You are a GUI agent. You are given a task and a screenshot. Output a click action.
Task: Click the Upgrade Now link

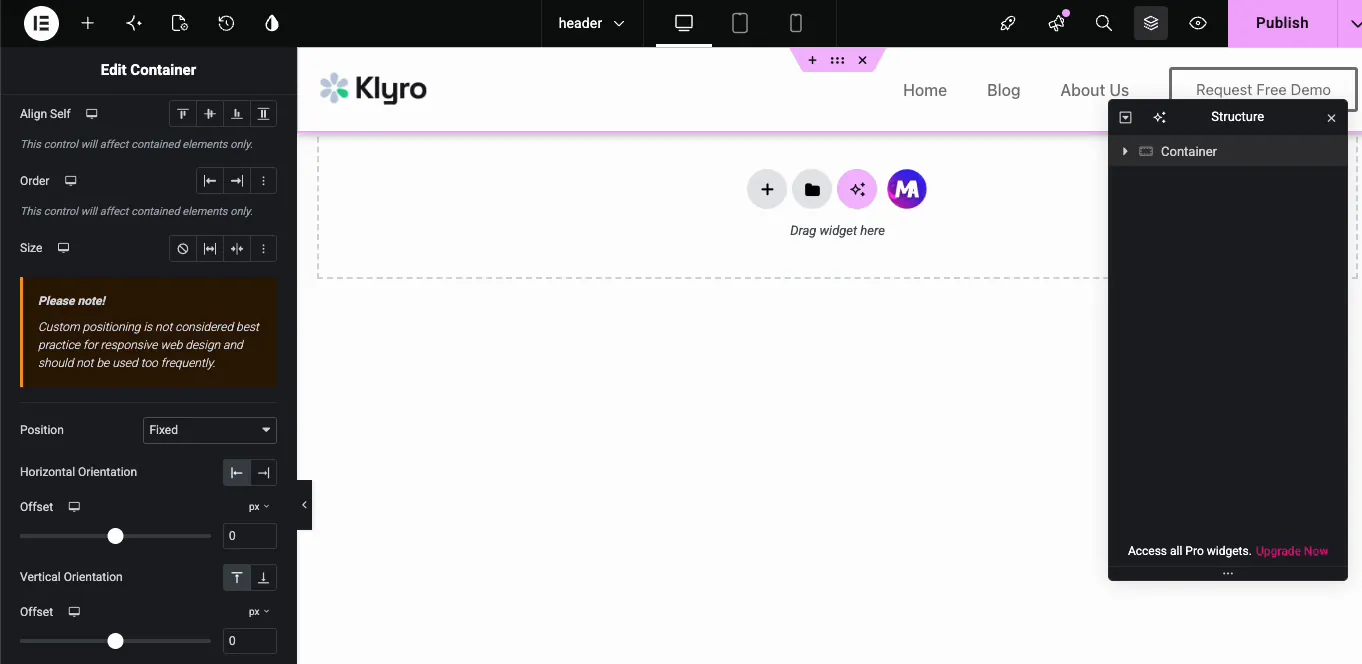point(1292,551)
